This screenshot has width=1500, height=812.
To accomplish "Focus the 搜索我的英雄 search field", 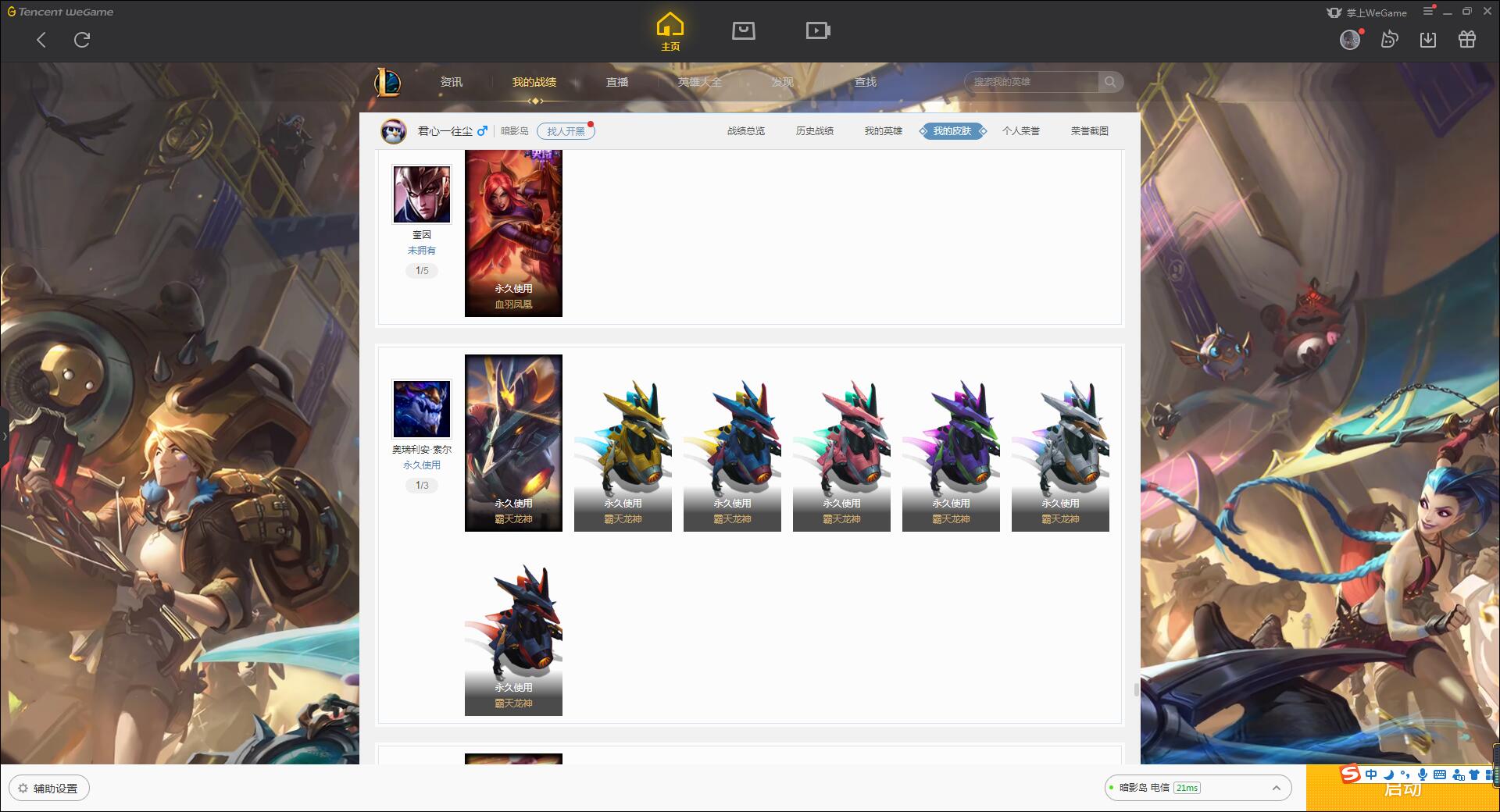I will [1033, 82].
